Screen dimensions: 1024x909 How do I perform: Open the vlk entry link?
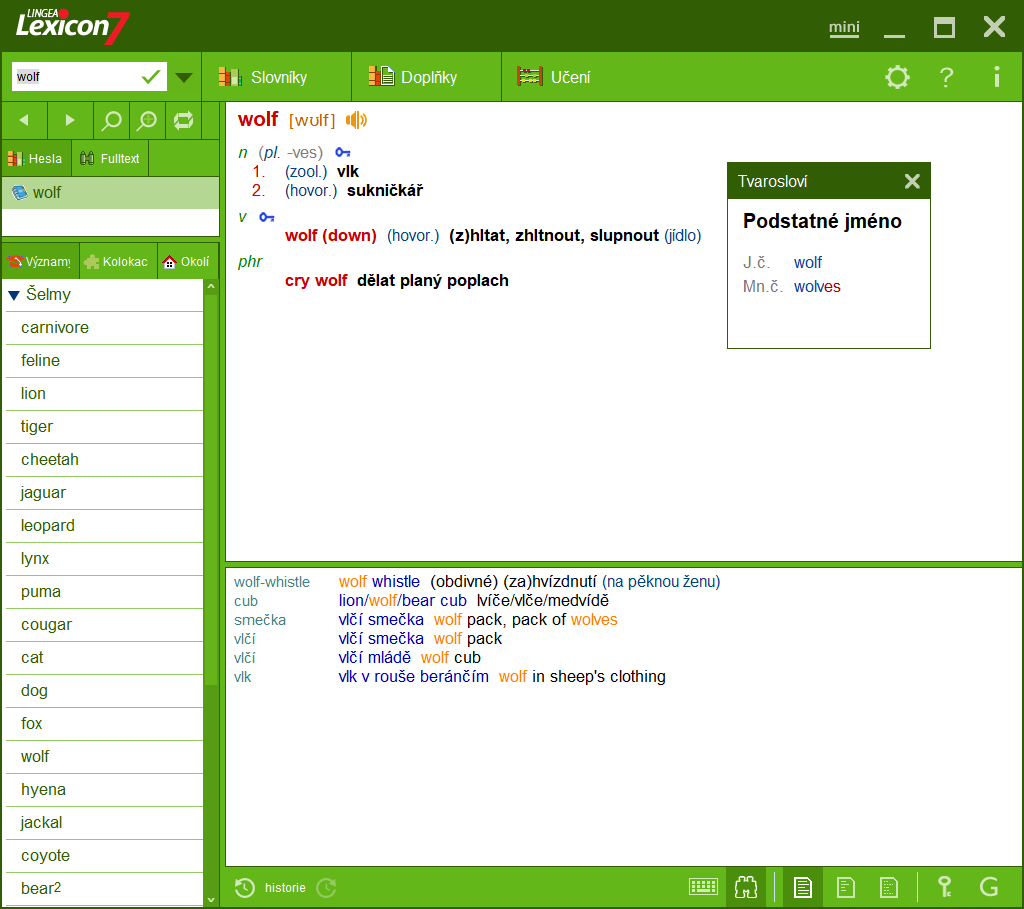pyautogui.click(x=242, y=677)
